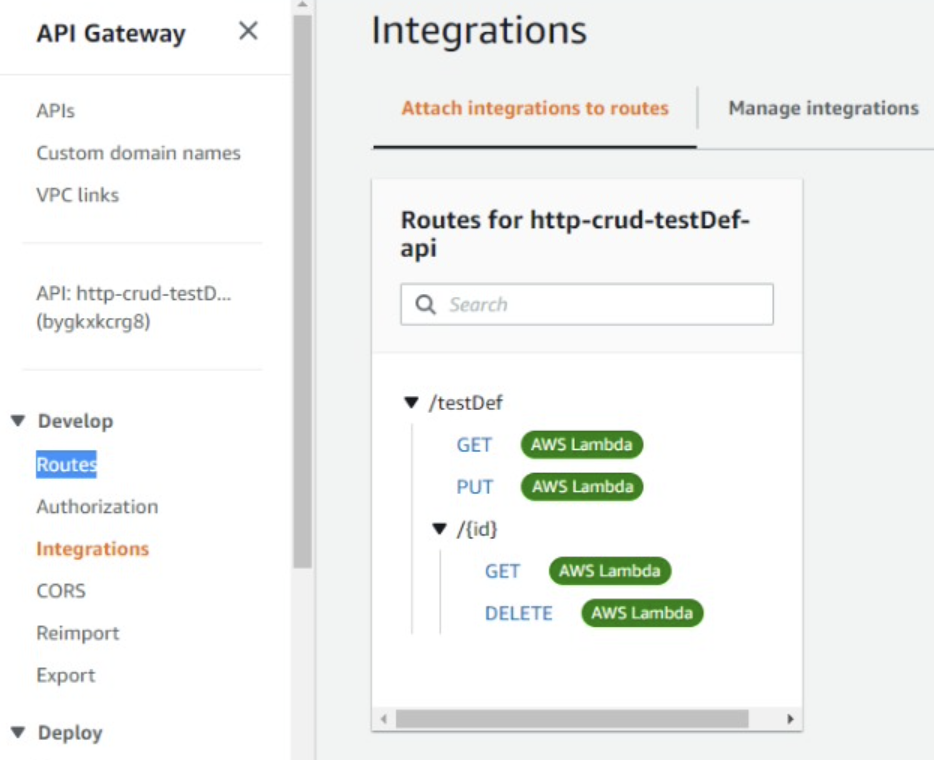Open Authorization under Develop
Image resolution: width=934 pixels, height=760 pixels.
pyautogui.click(x=97, y=506)
